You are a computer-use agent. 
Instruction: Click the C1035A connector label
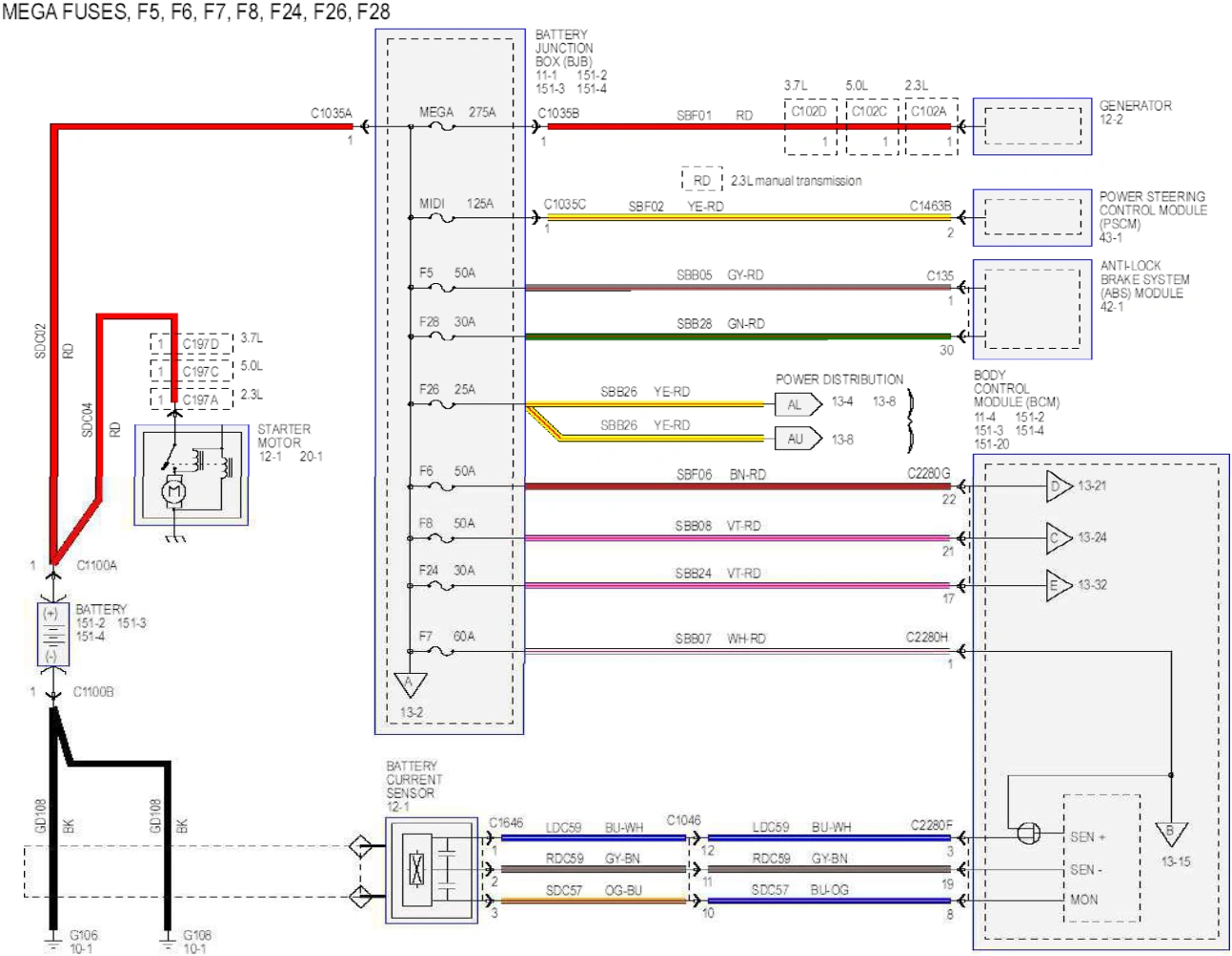(x=332, y=113)
